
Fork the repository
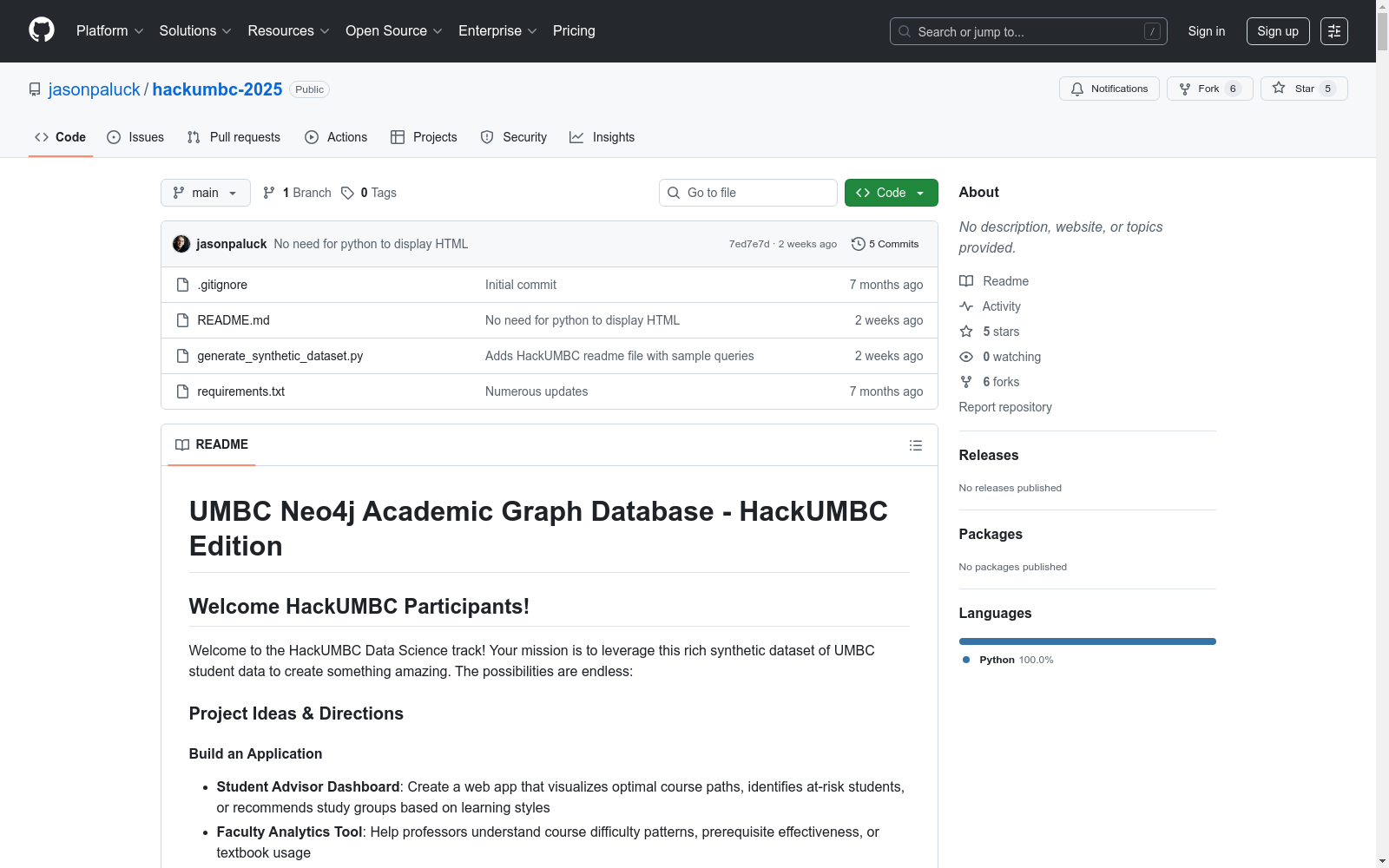(x=1210, y=89)
